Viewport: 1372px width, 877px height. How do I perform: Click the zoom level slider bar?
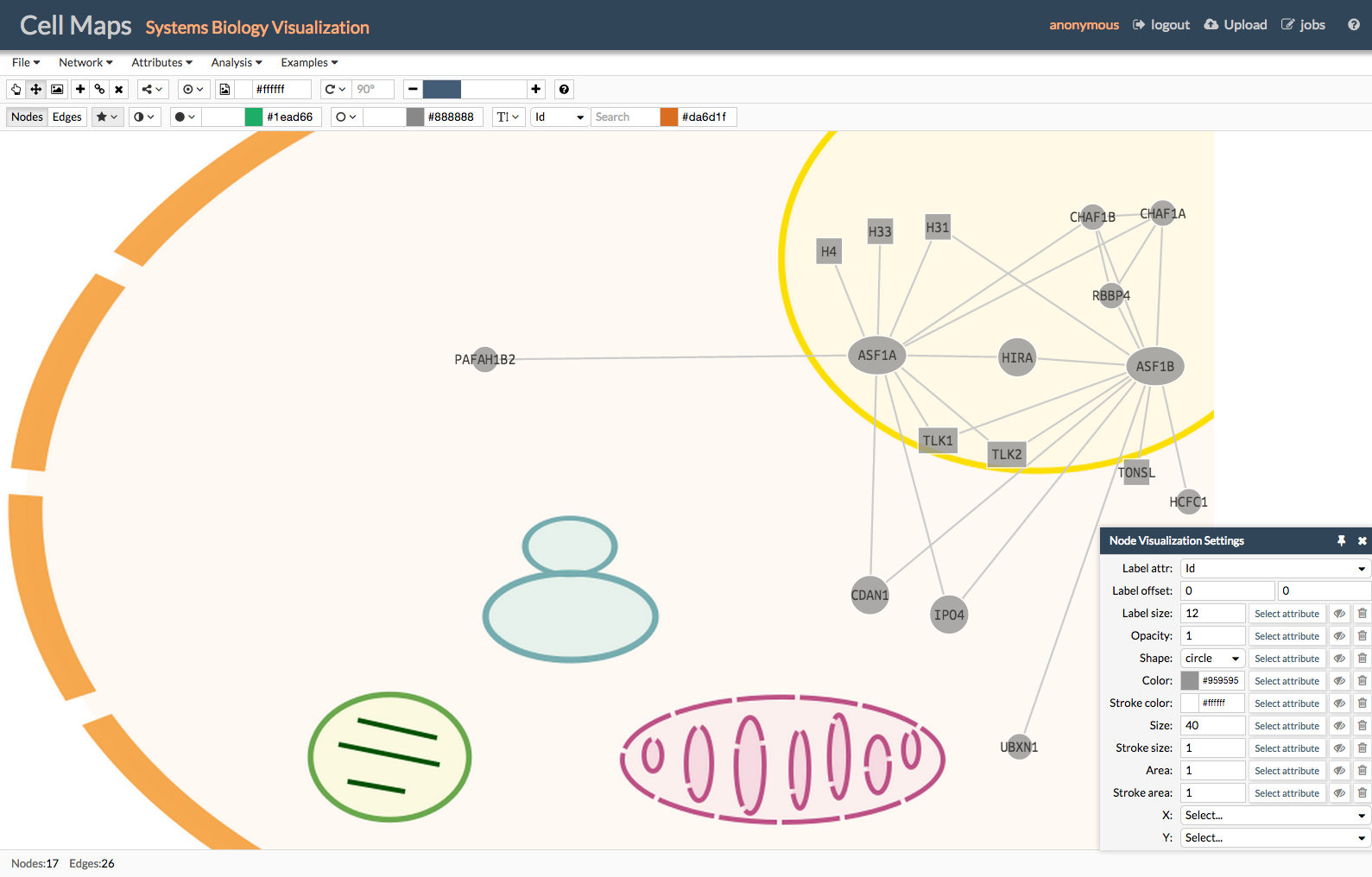click(475, 89)
